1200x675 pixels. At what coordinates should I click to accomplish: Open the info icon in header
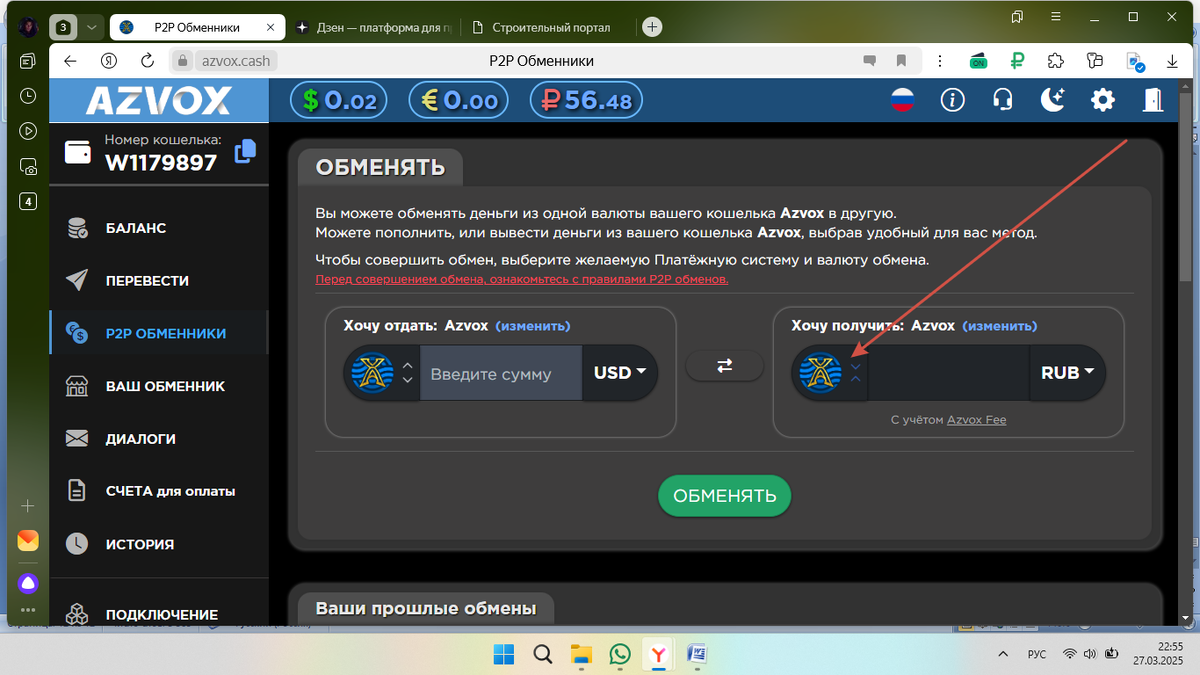[953, 100]
